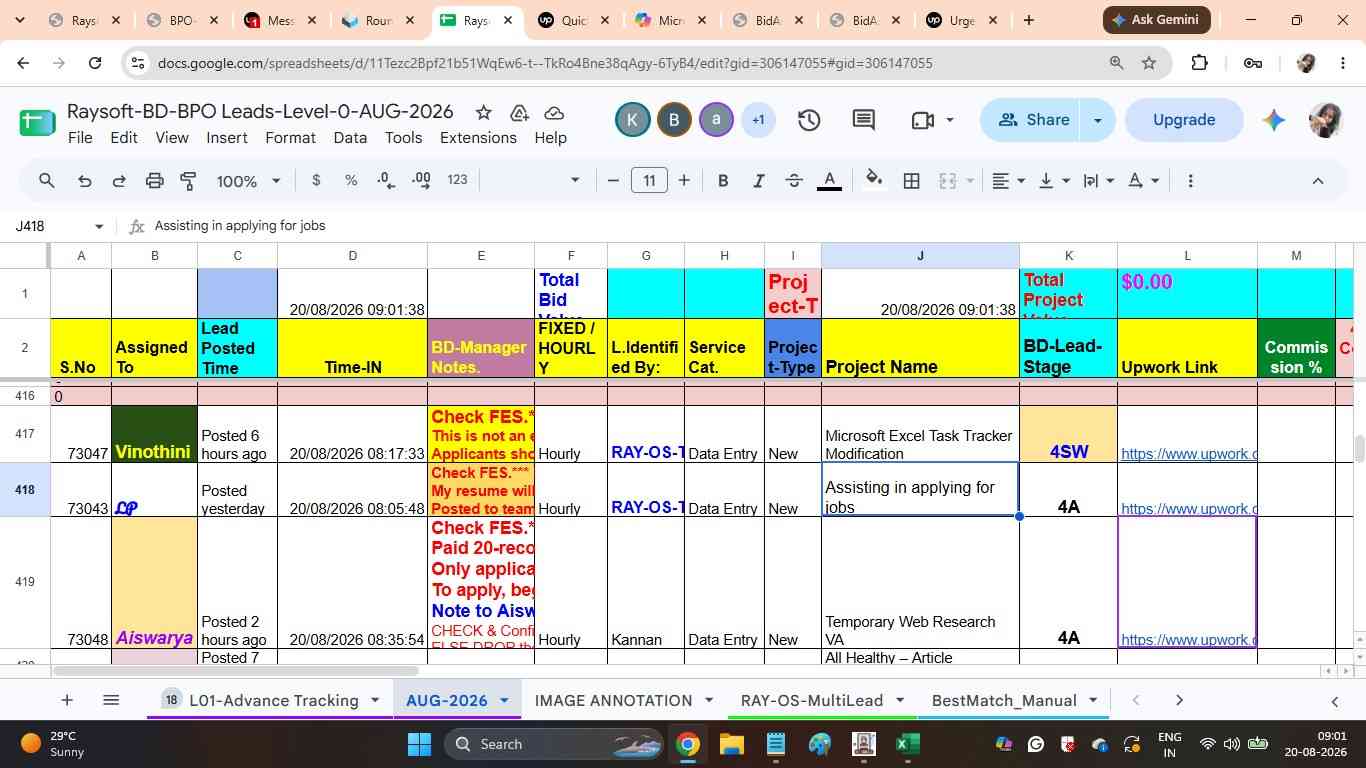1366x768 pixels.
Task: Open version history clock icon
Action: click(x=809, y=120)
